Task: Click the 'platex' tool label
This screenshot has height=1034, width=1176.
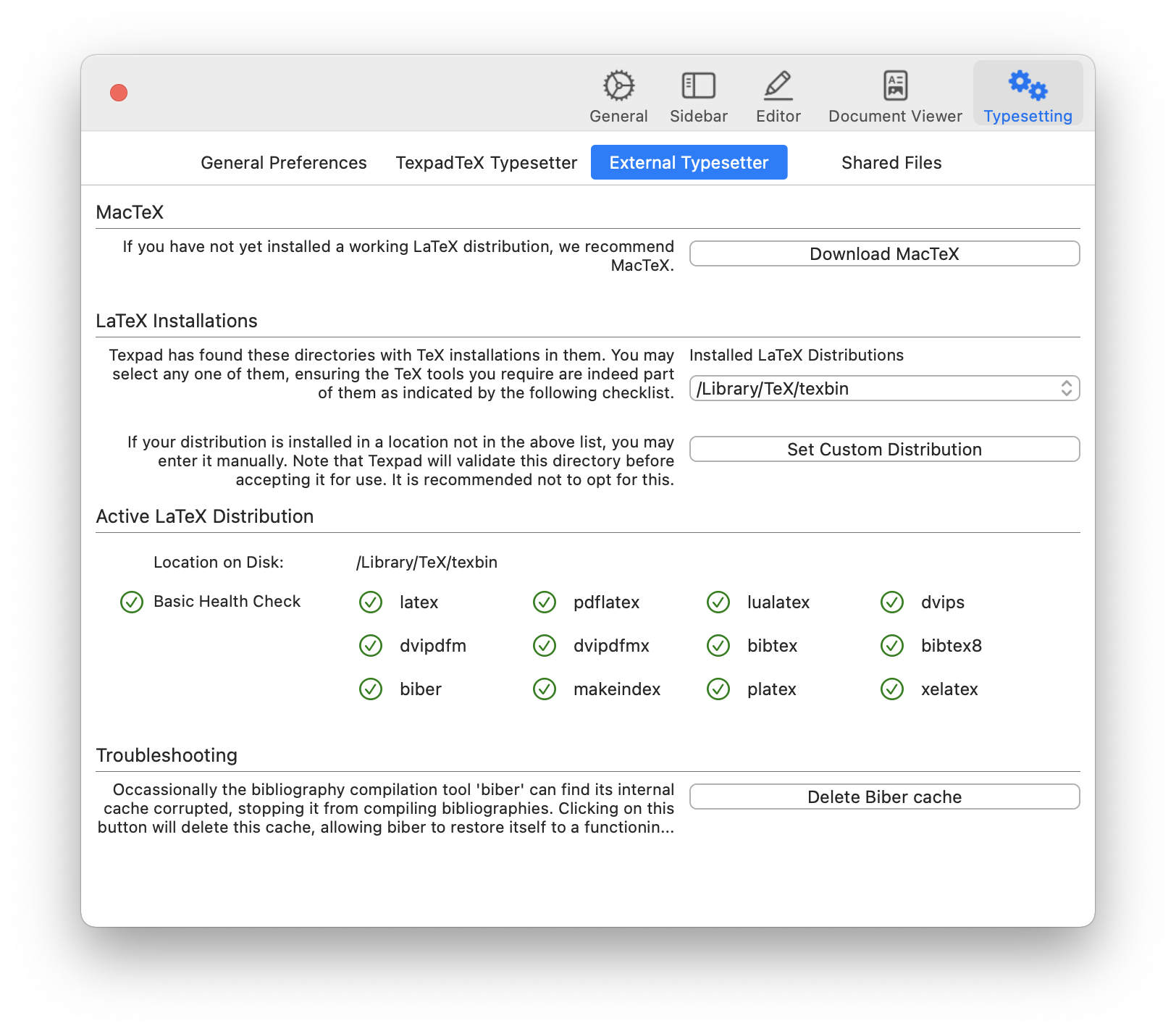Action: tap(772, 689)
